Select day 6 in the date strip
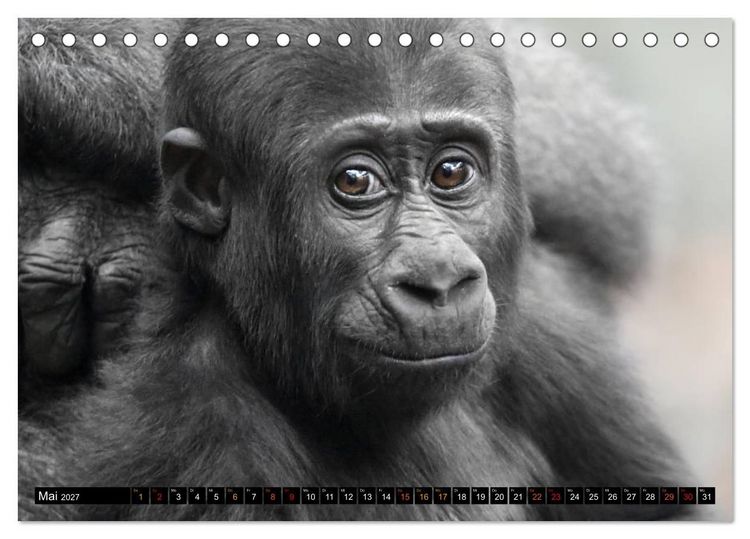This screenshot has height=539, width=750. click(234, 496)
